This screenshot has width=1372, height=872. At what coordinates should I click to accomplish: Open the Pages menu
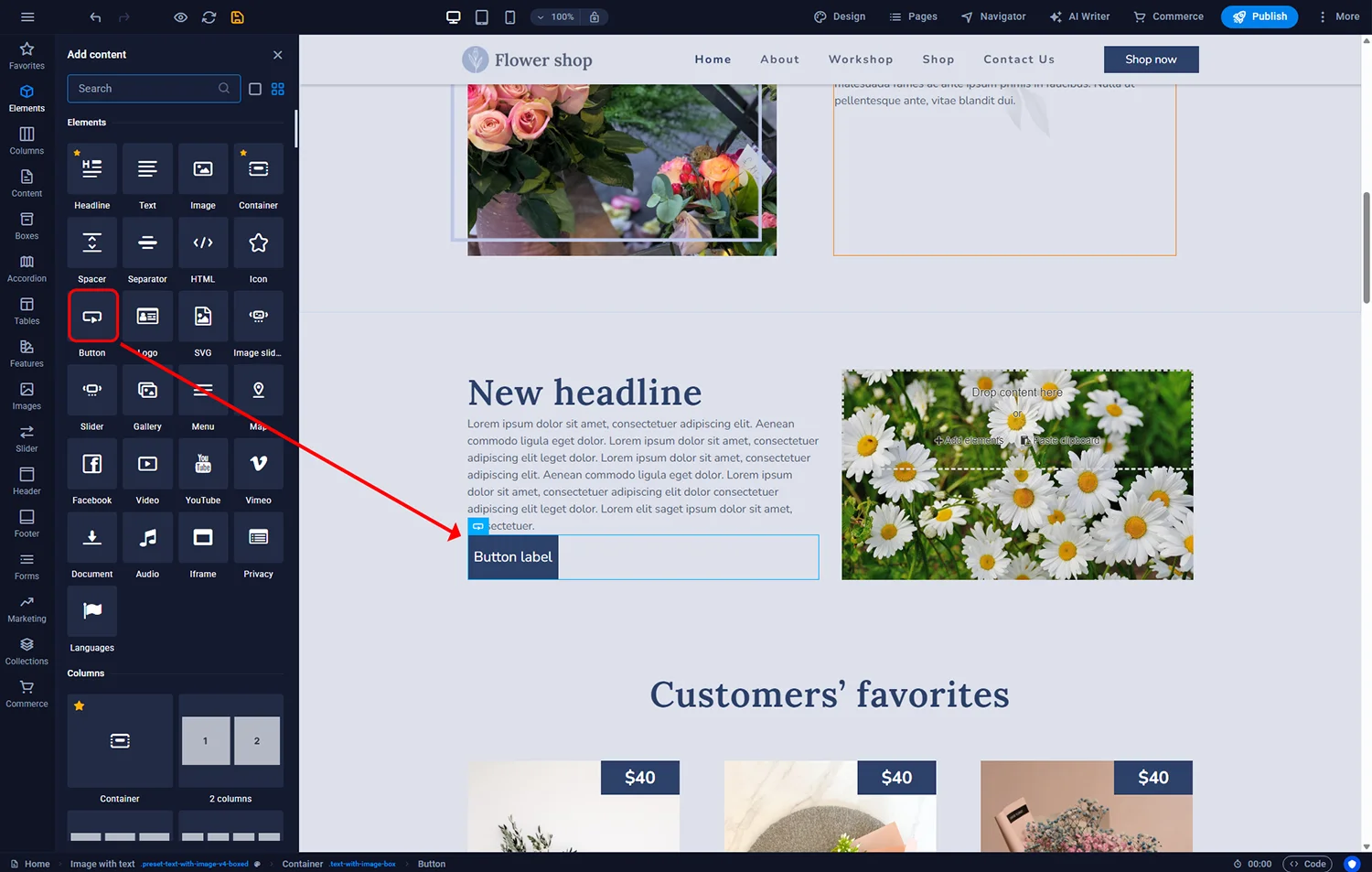[913, 16]
